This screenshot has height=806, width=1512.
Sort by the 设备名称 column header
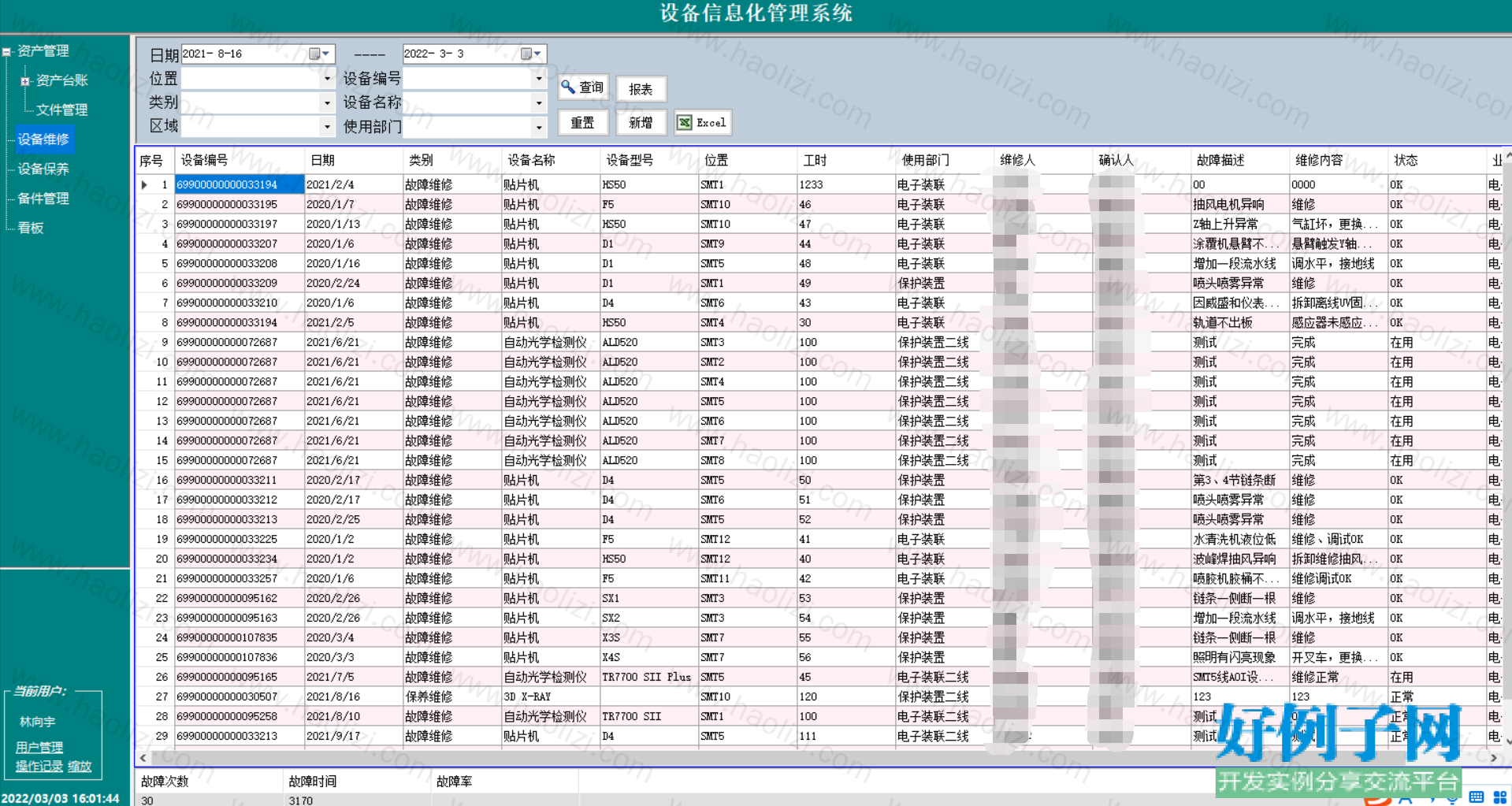point(551,160)
